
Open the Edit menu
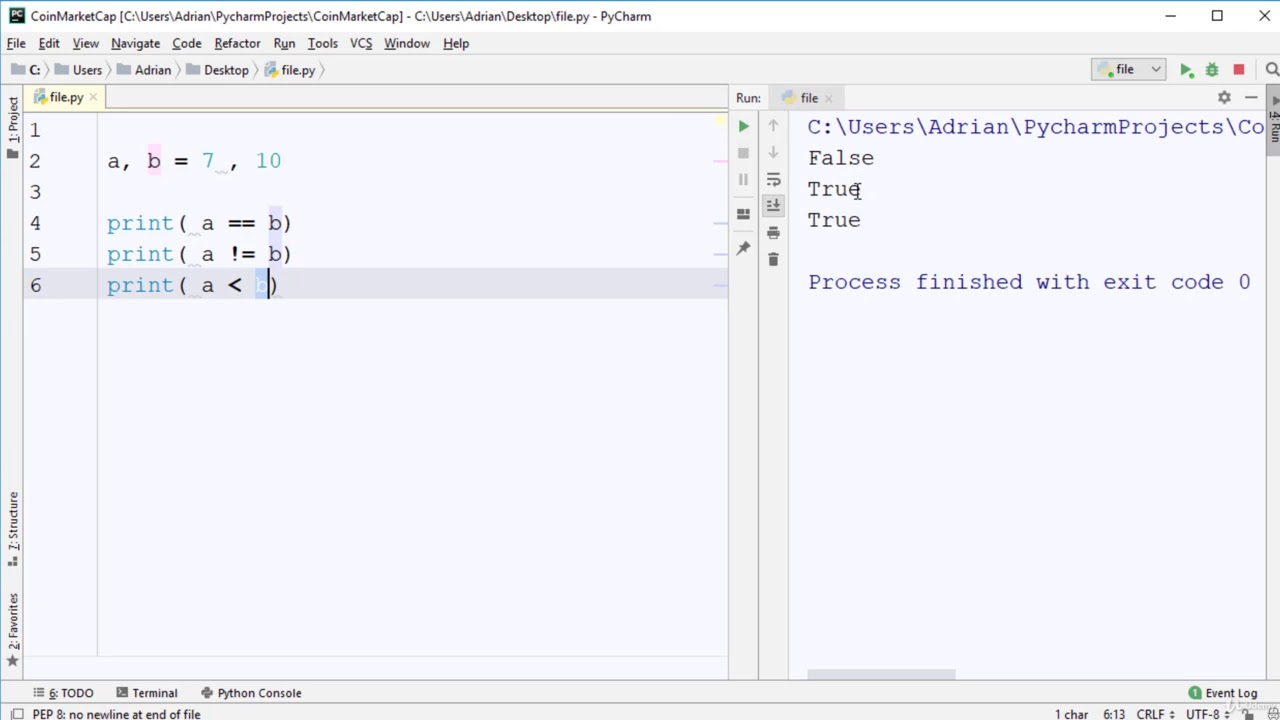click(x=49, y=43)
